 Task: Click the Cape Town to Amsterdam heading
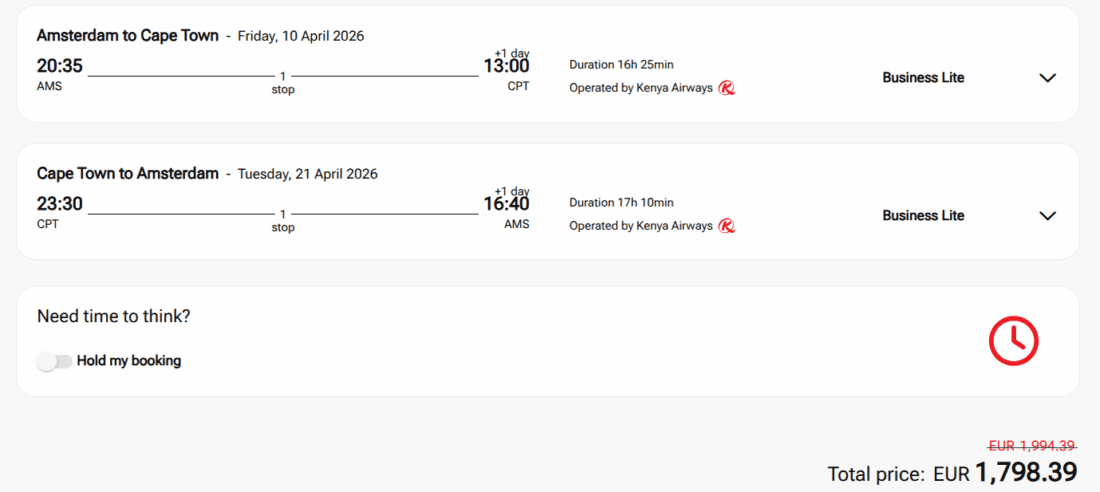click(x=127, y=173)
